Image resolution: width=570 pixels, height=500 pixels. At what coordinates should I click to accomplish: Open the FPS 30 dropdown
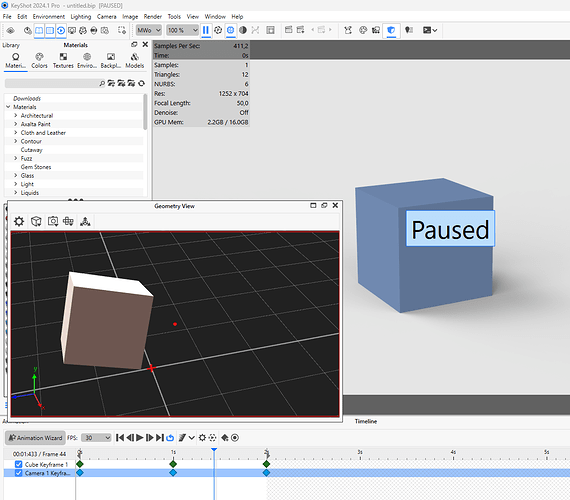(96, 437)
